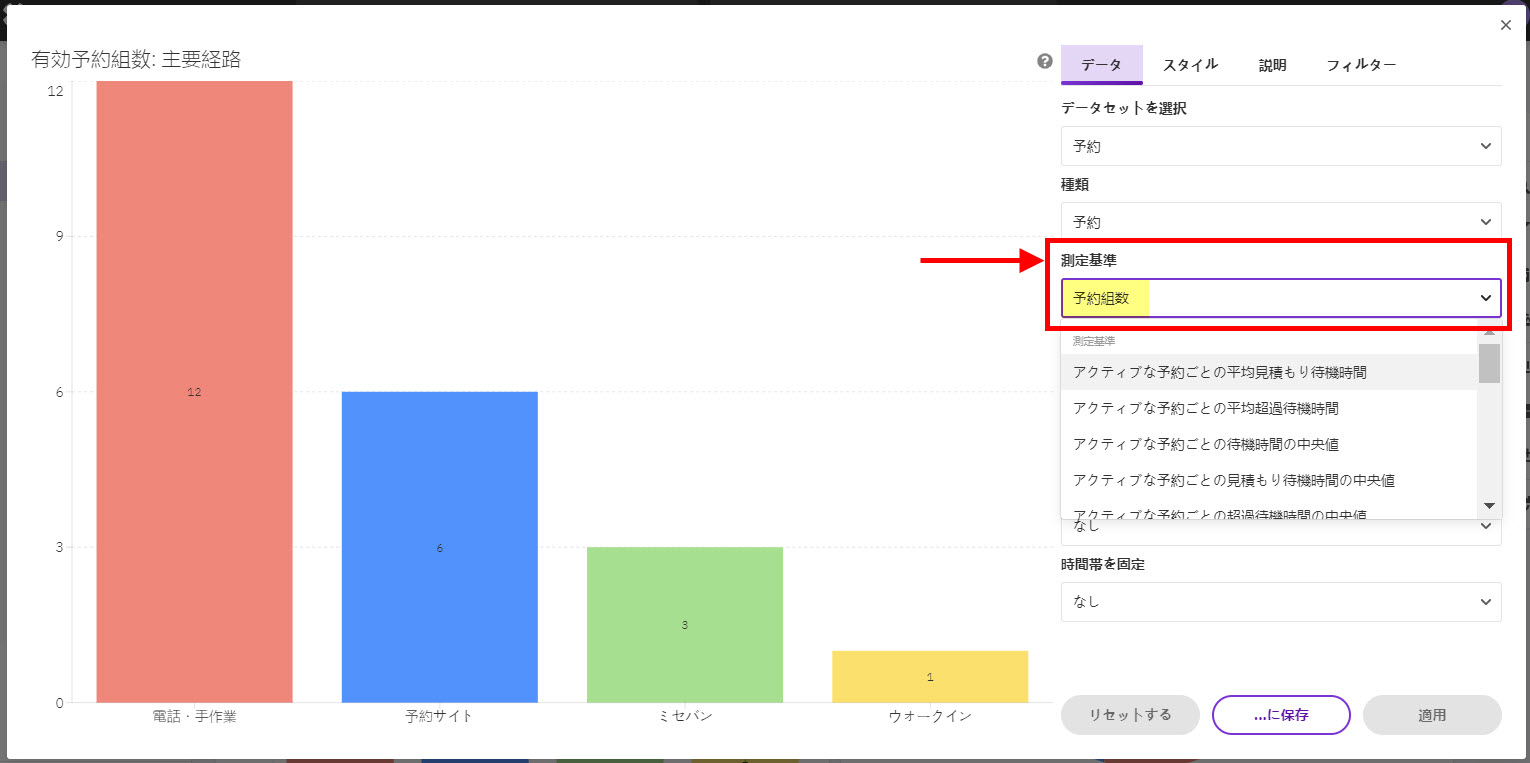
Task: Click the ウォークイン axis label
Action: (929, 716)
